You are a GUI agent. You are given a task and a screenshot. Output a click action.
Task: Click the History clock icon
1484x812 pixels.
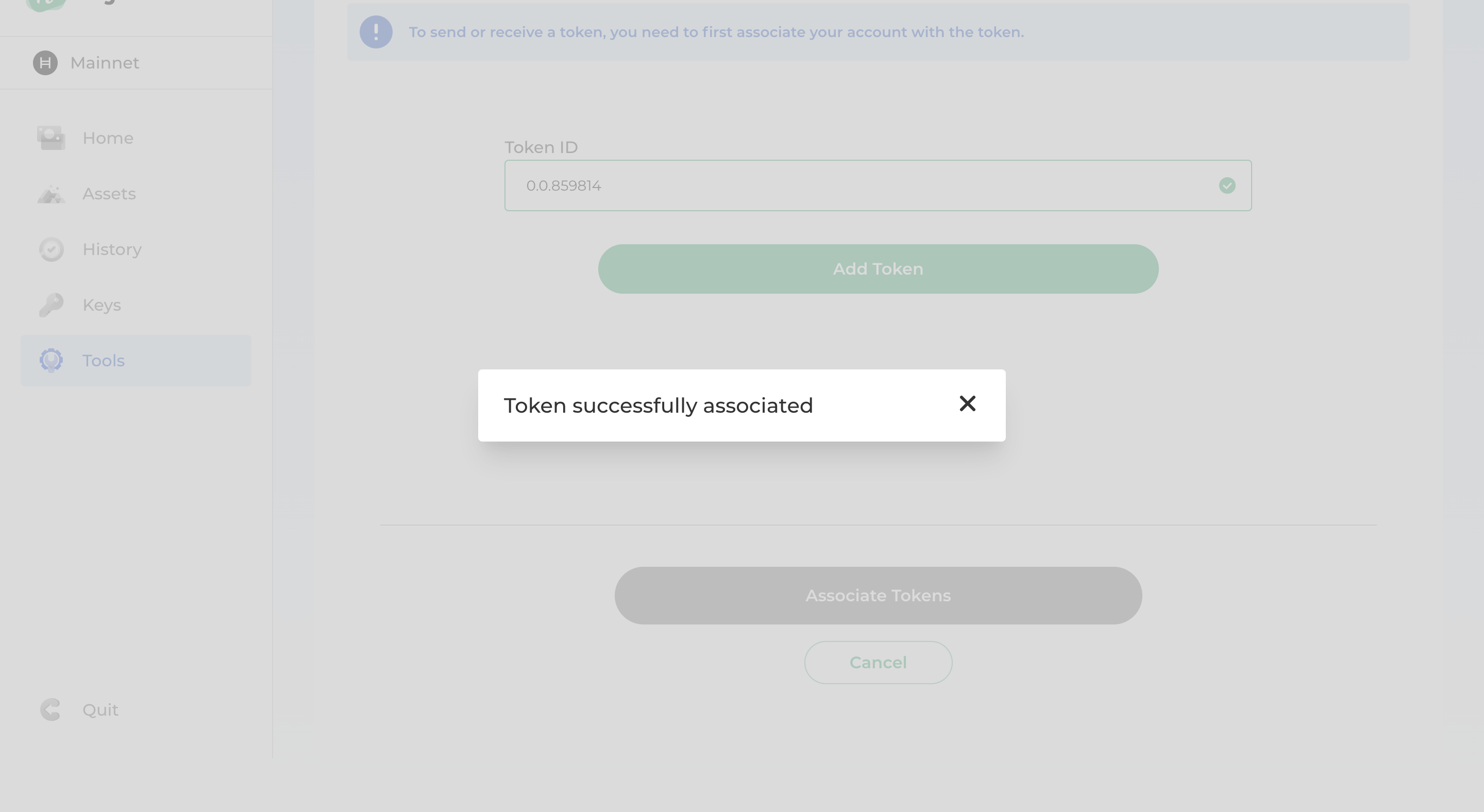[52, 249]
